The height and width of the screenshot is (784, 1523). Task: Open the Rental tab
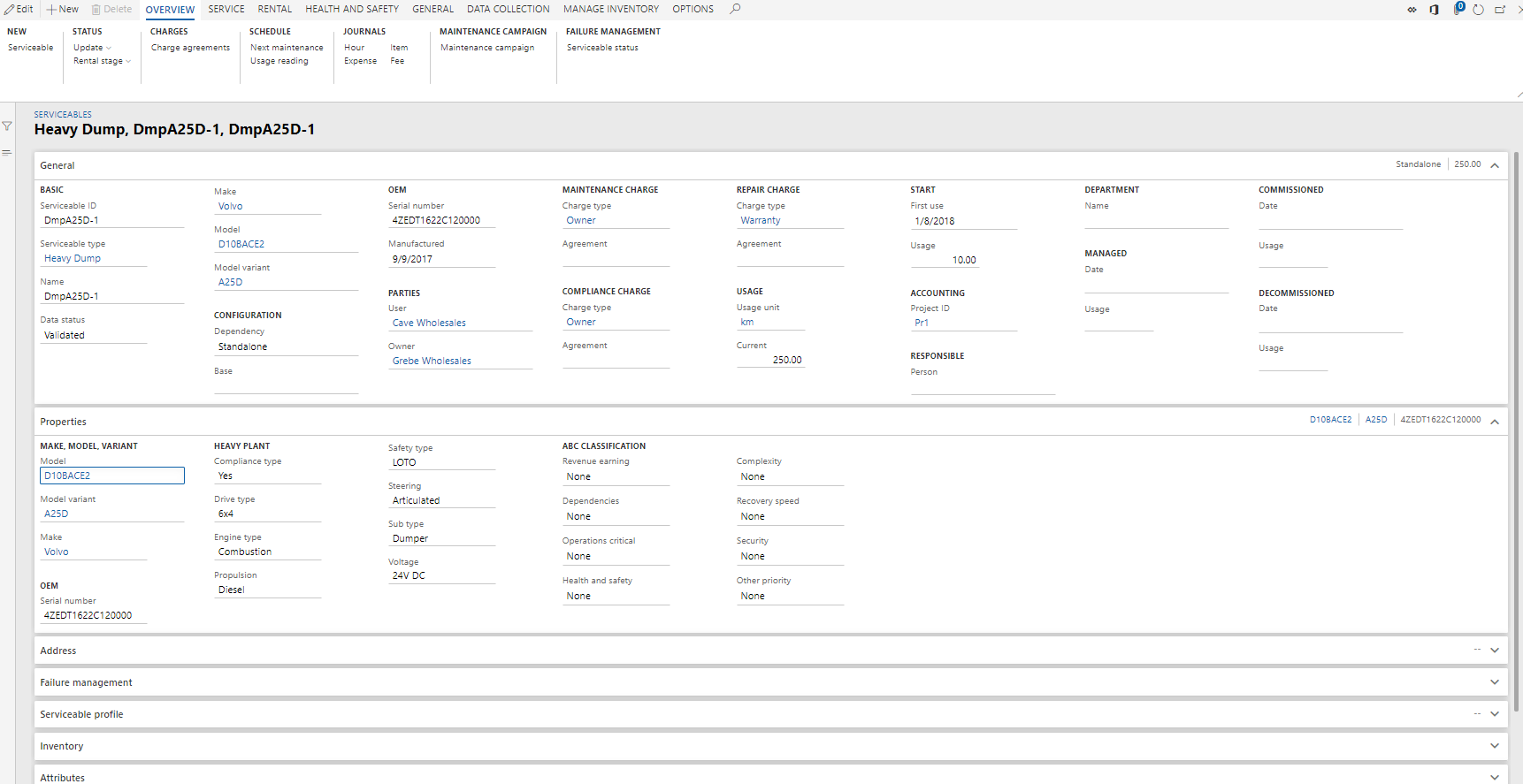tap(275, 9)
